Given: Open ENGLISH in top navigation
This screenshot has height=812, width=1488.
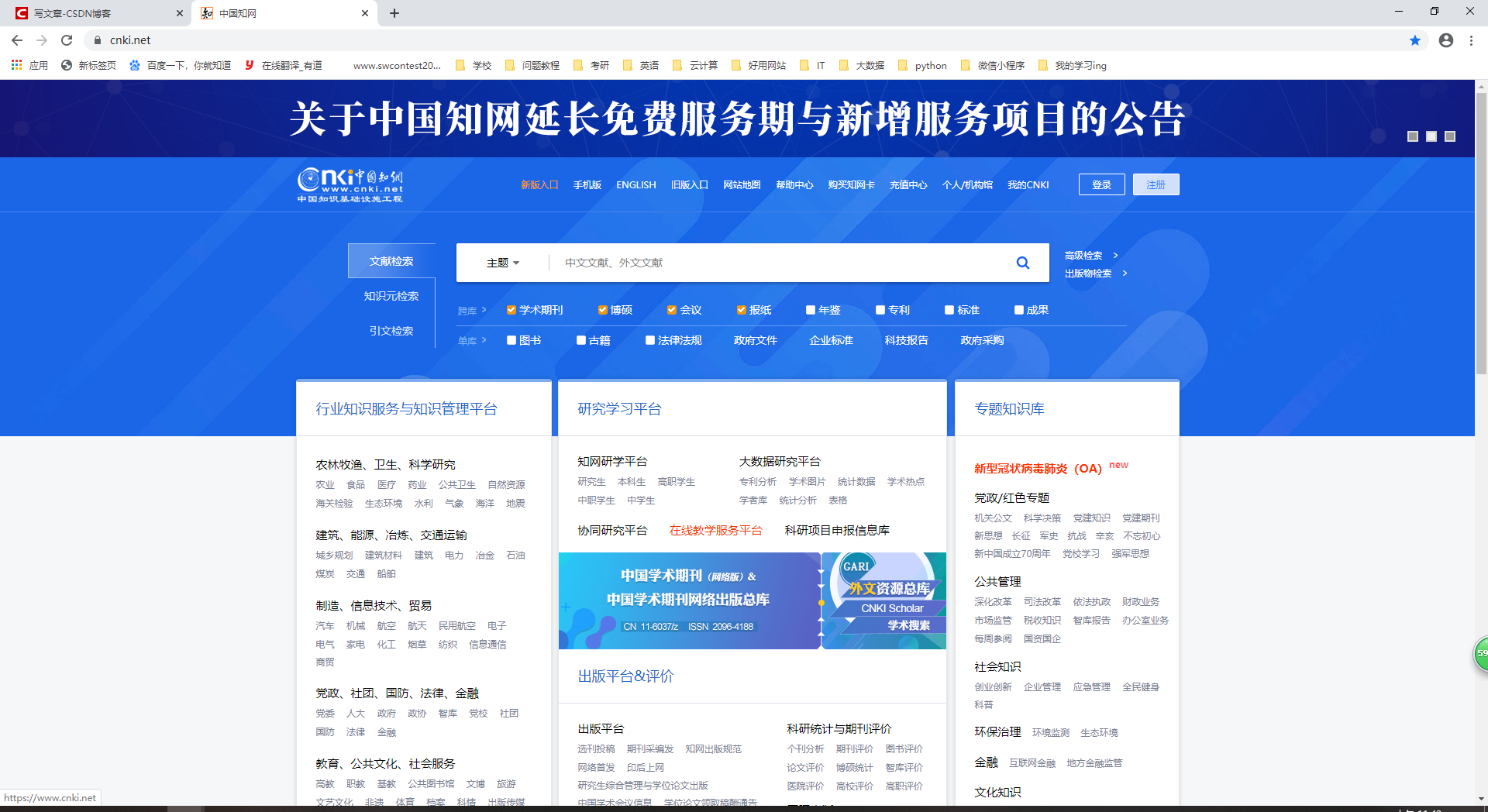Looking at the screenshot, I should pos(636,185).
